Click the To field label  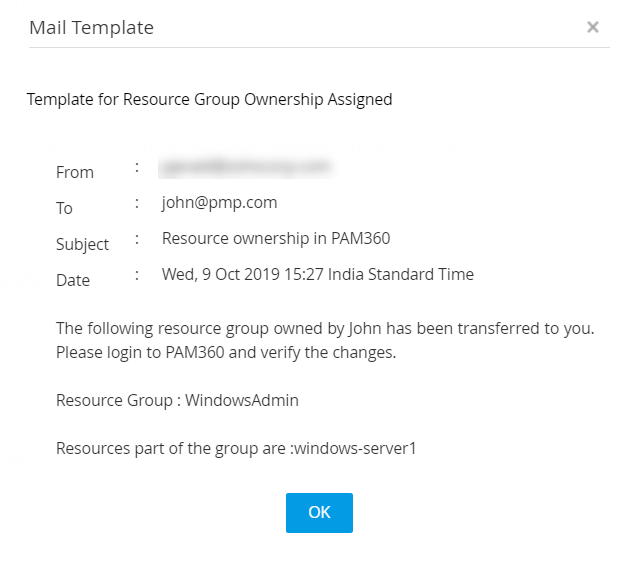tap(65, 208)
